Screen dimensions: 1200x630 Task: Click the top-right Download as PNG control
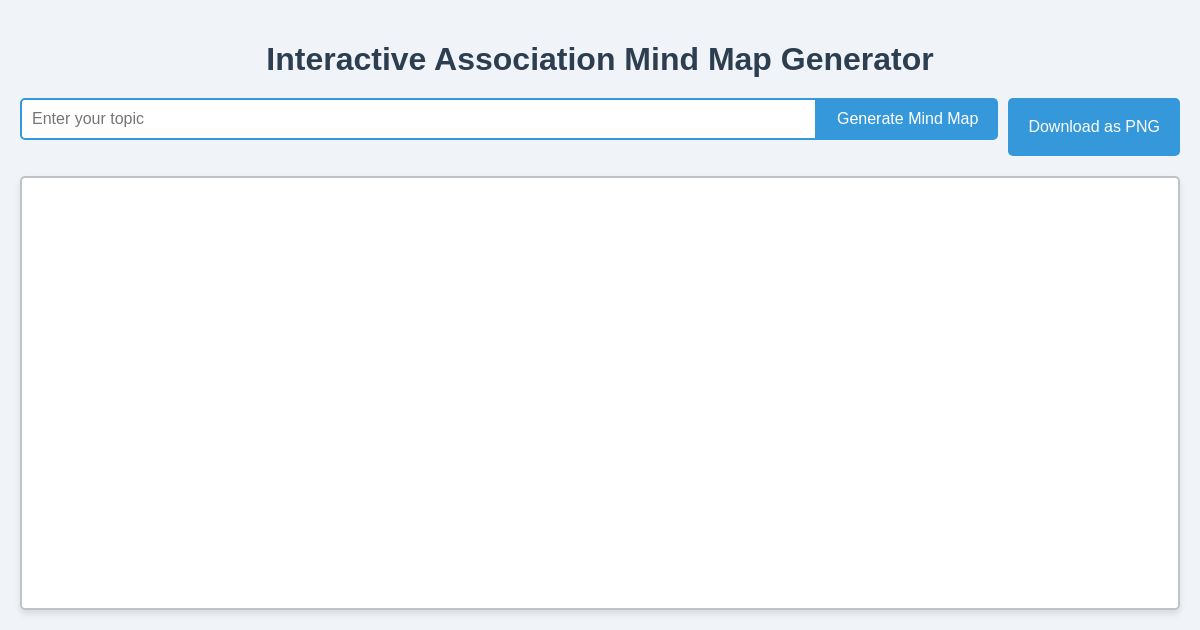coord(1093,127)
